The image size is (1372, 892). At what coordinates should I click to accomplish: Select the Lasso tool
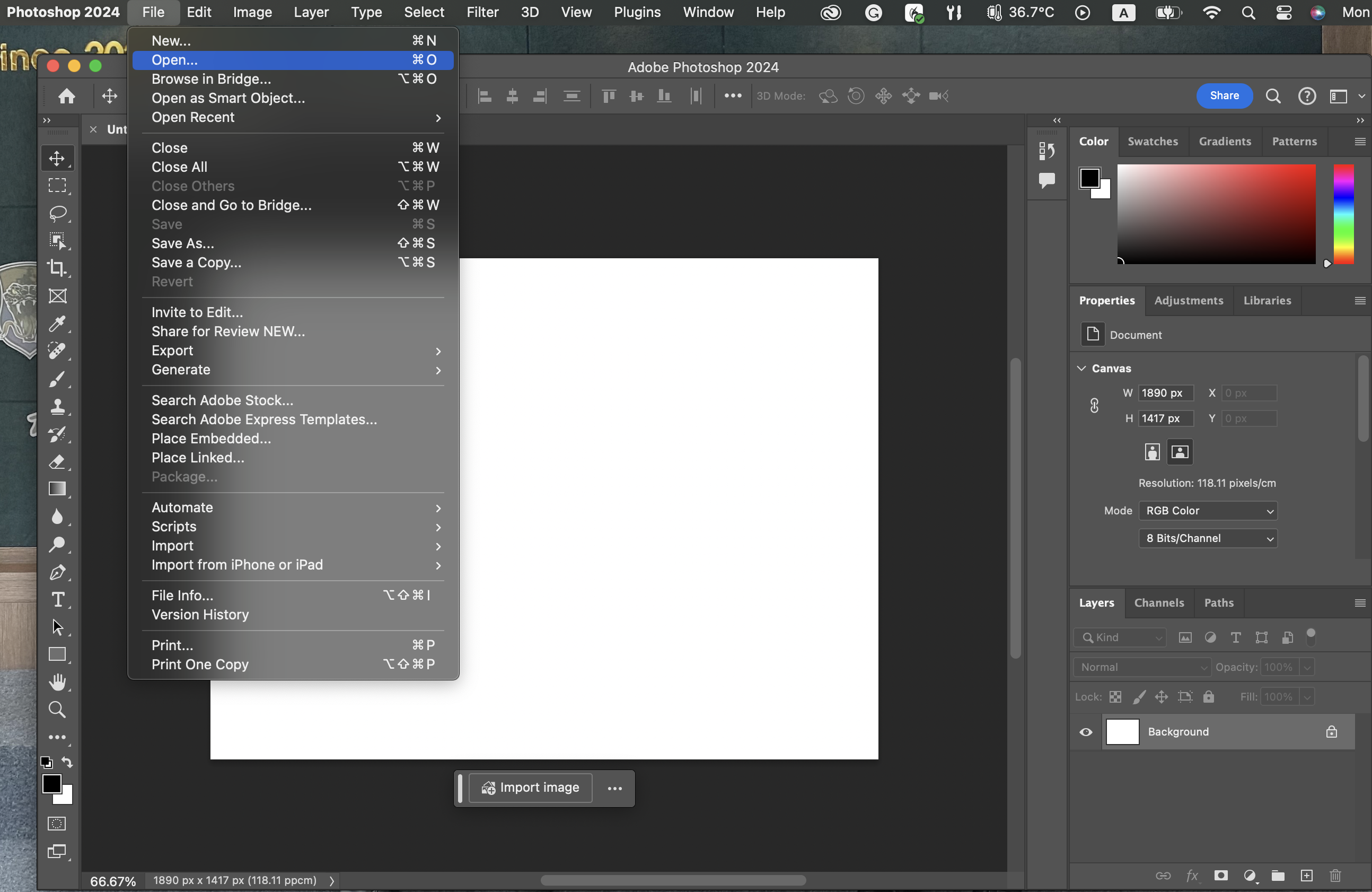[57, 213]
